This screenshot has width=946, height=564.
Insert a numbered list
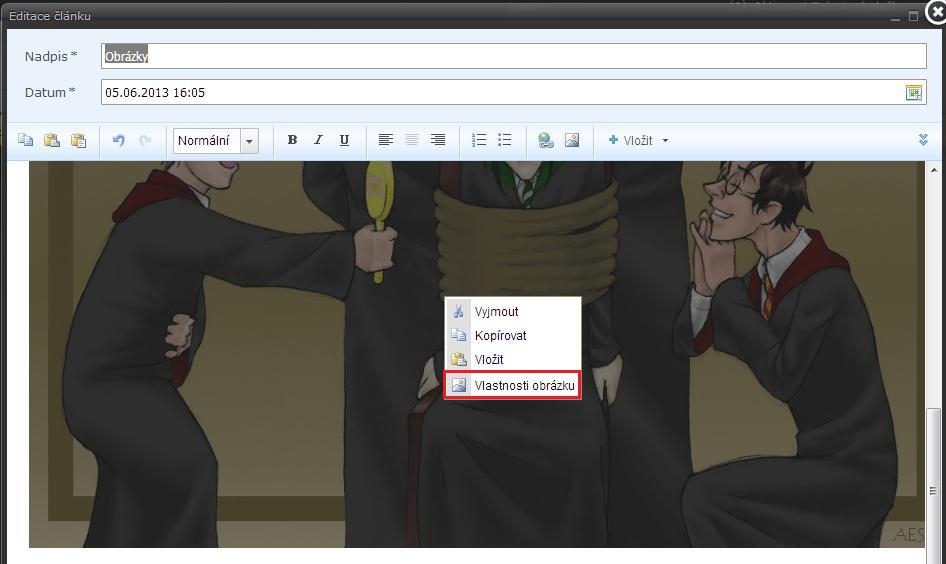pos(479,141)
